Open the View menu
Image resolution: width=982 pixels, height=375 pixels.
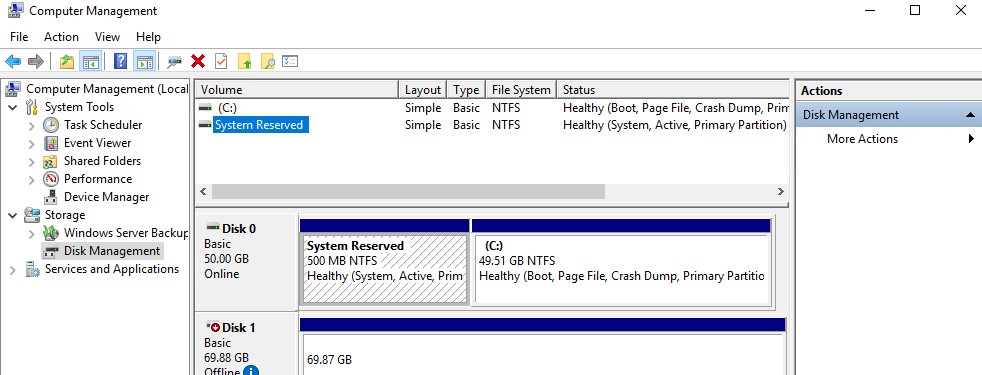[107, 37]
